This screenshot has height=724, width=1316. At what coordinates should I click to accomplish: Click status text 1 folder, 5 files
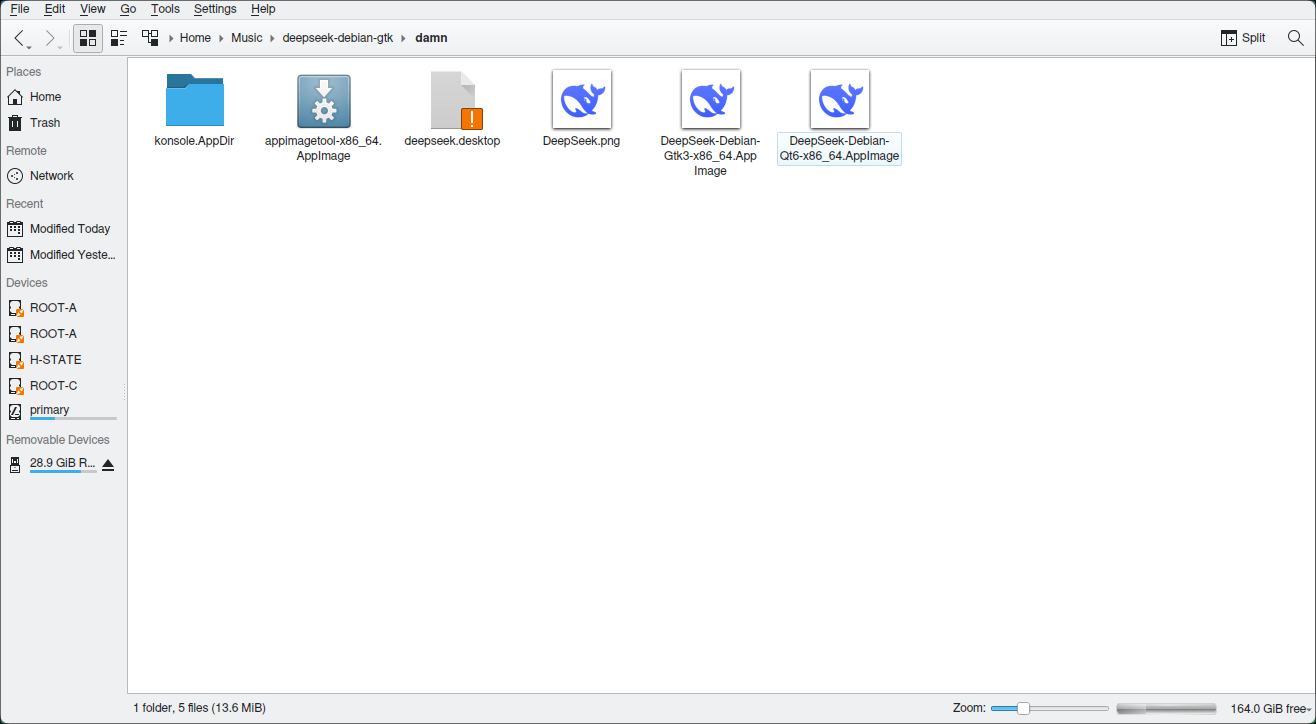pyautogui.click(x=199, y=708)
